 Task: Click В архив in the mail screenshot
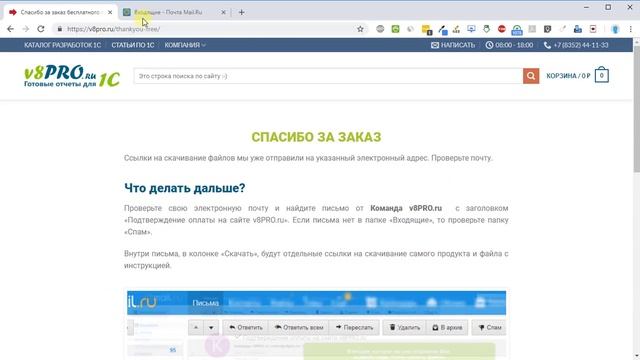click(447, 327)
